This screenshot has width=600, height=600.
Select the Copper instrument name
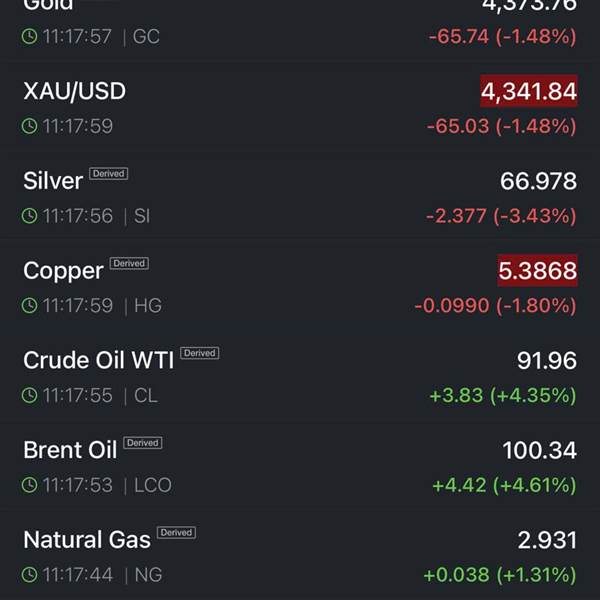pos(63,271)
